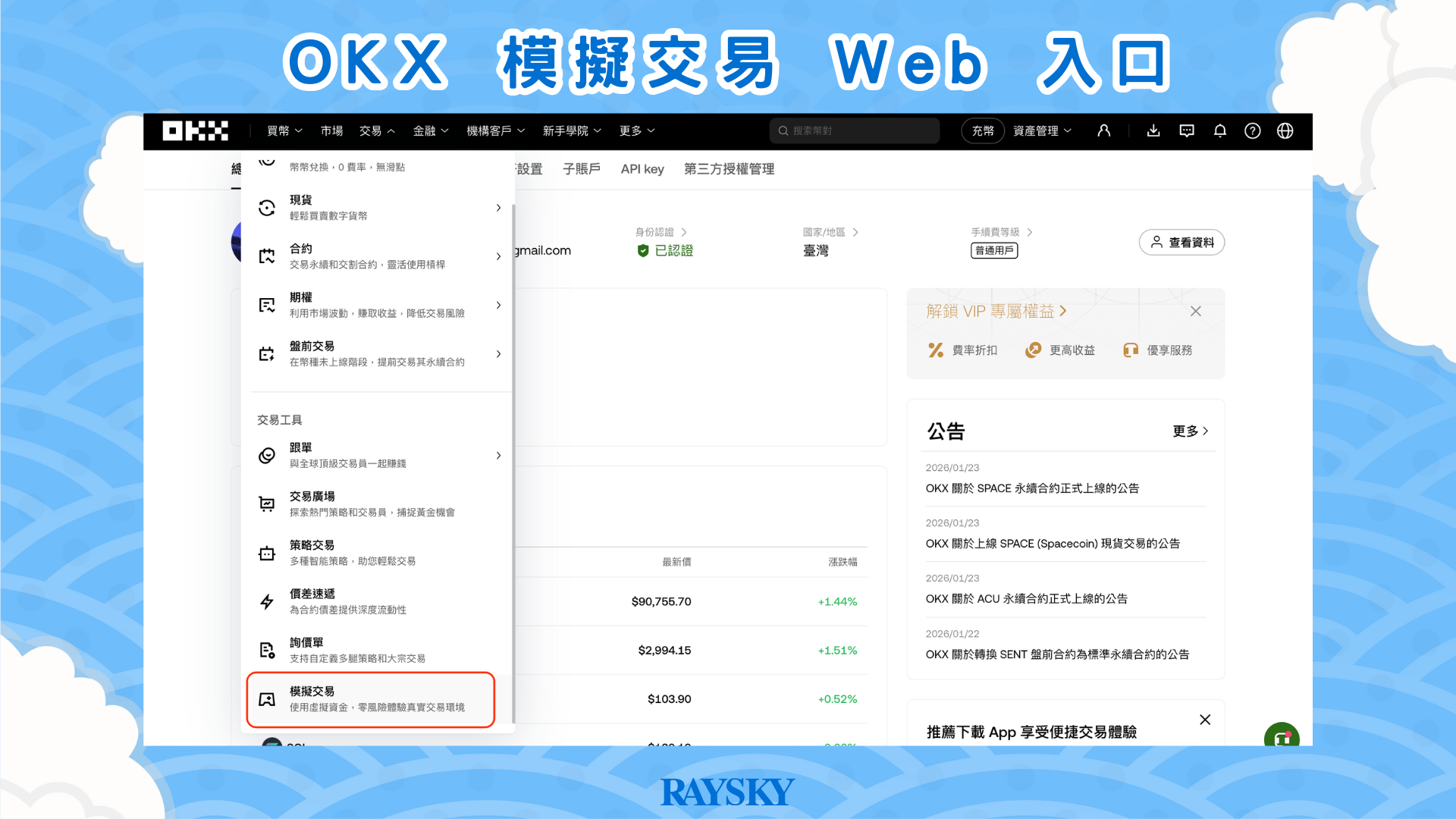Collapse the 交易 dropdown menu
The height and width of the screenshot is (819, 1456).
click(377, 131)
